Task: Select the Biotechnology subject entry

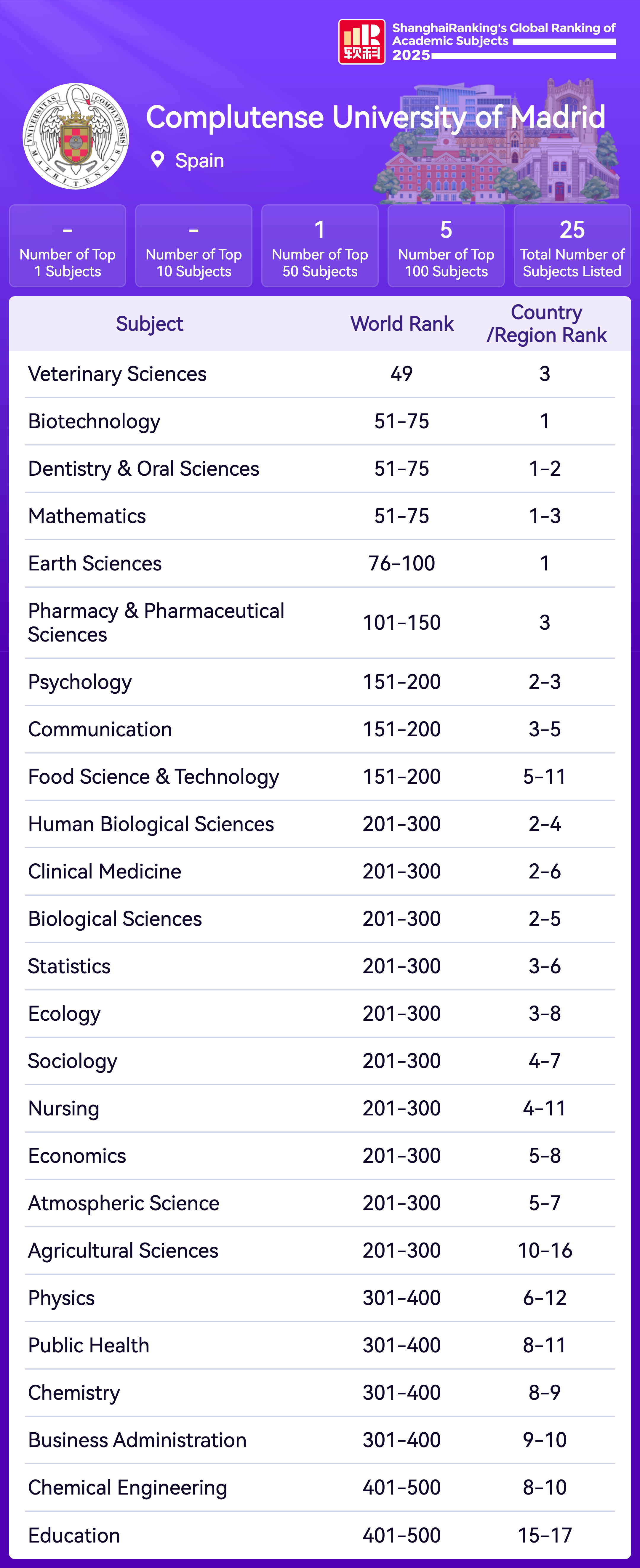Action: tap(95, 421)
